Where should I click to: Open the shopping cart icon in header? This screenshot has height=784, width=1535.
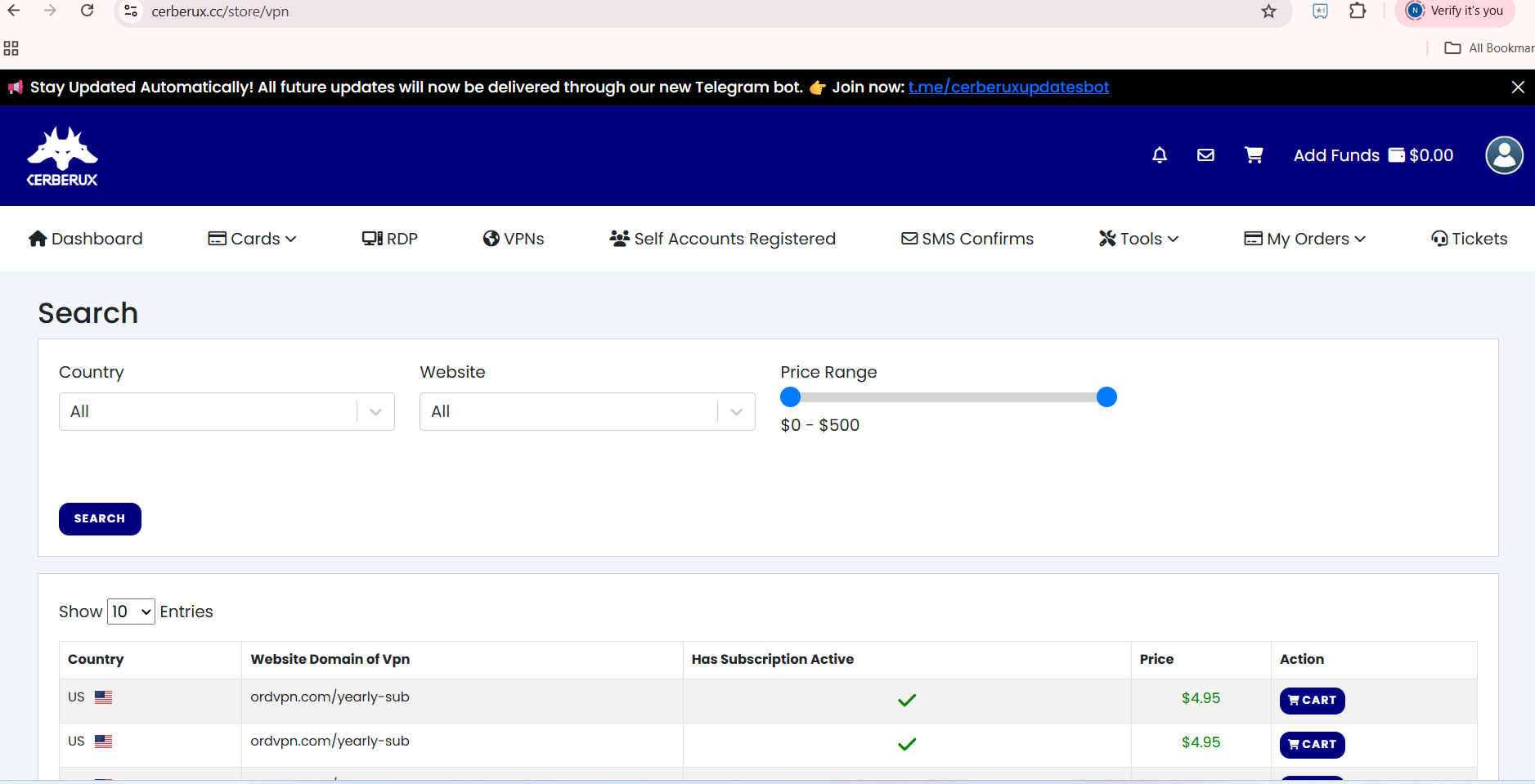(1254, 155)
